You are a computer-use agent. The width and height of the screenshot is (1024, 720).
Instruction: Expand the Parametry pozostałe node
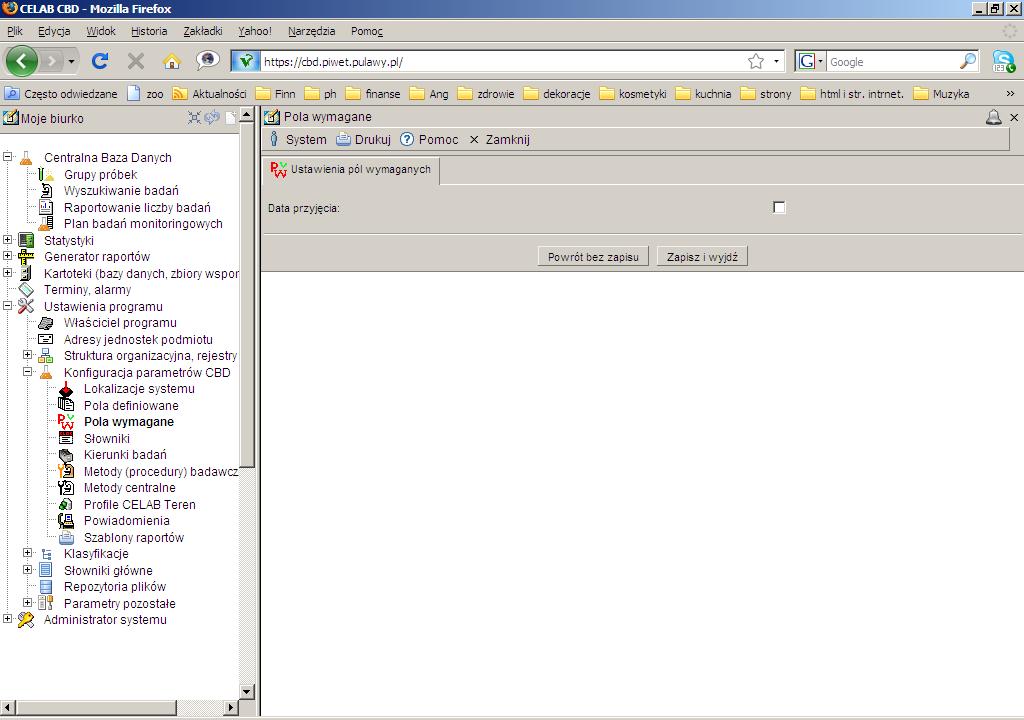coord(27,602)
